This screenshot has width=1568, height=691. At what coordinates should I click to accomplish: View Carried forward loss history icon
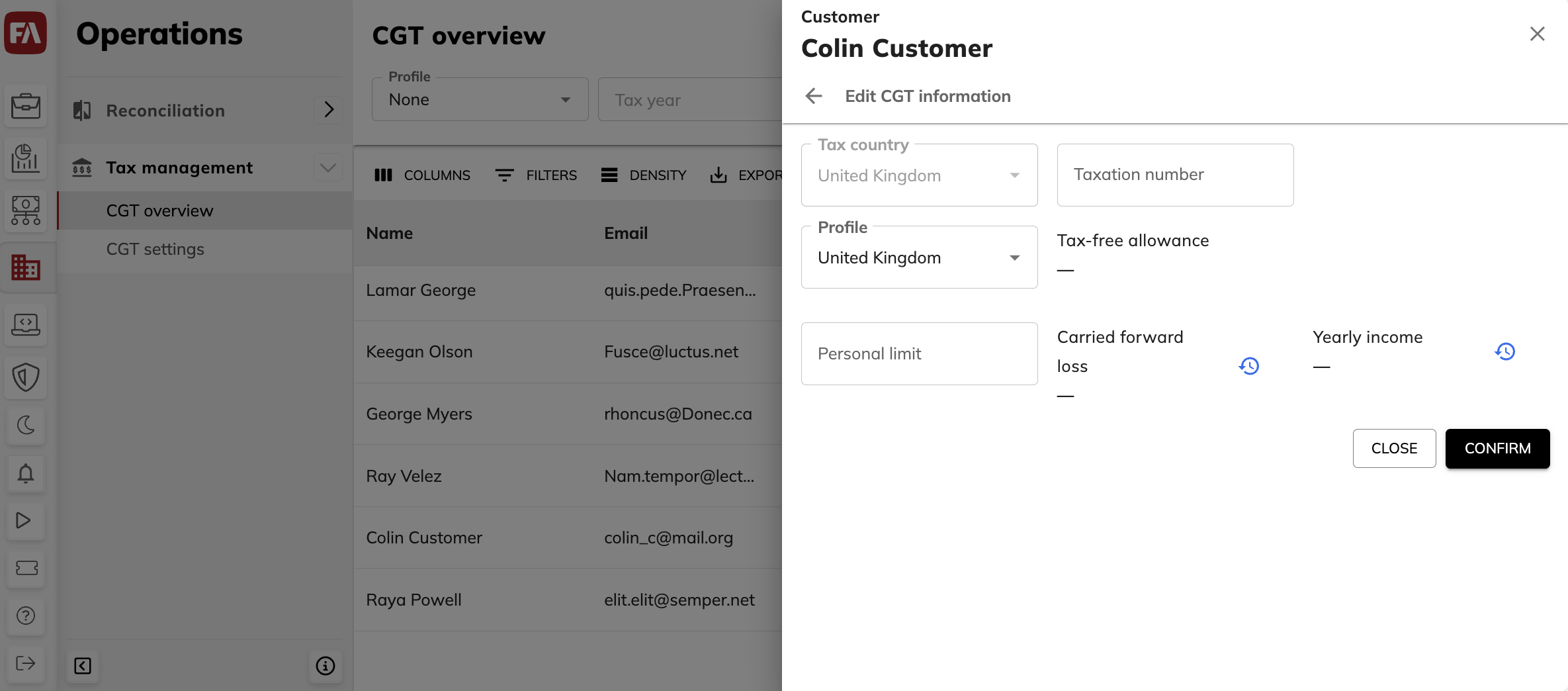(x=1249, y=366)
